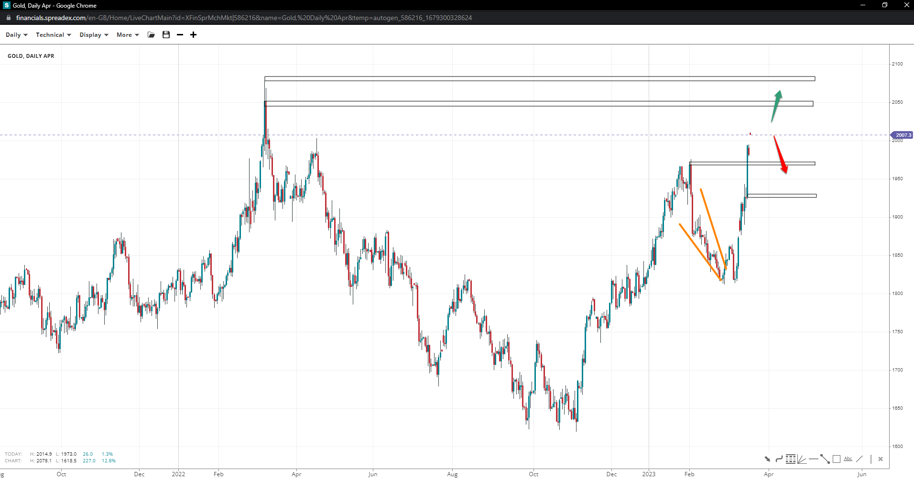Zoom in using the plus icon

(x=193, y=35)
